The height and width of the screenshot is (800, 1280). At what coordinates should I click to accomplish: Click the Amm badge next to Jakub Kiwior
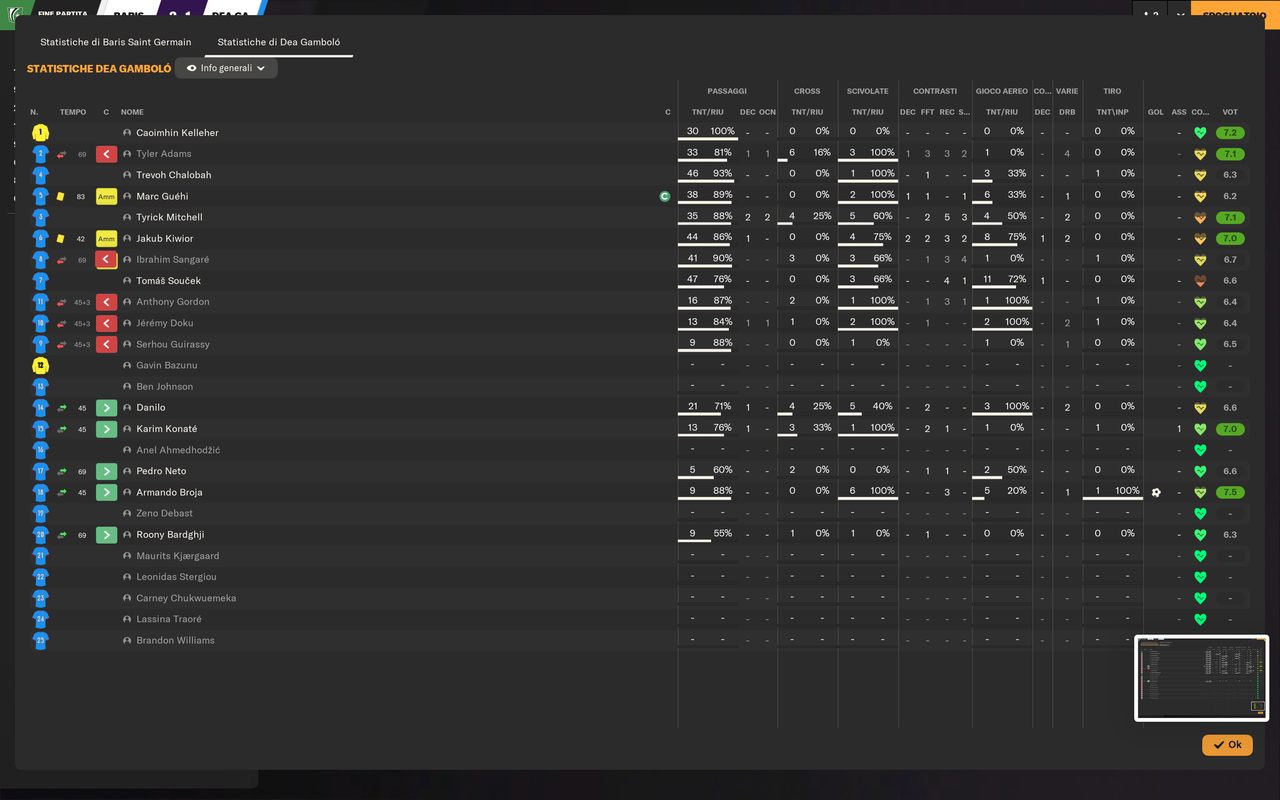pyautogui.click(x=107, y=239)
